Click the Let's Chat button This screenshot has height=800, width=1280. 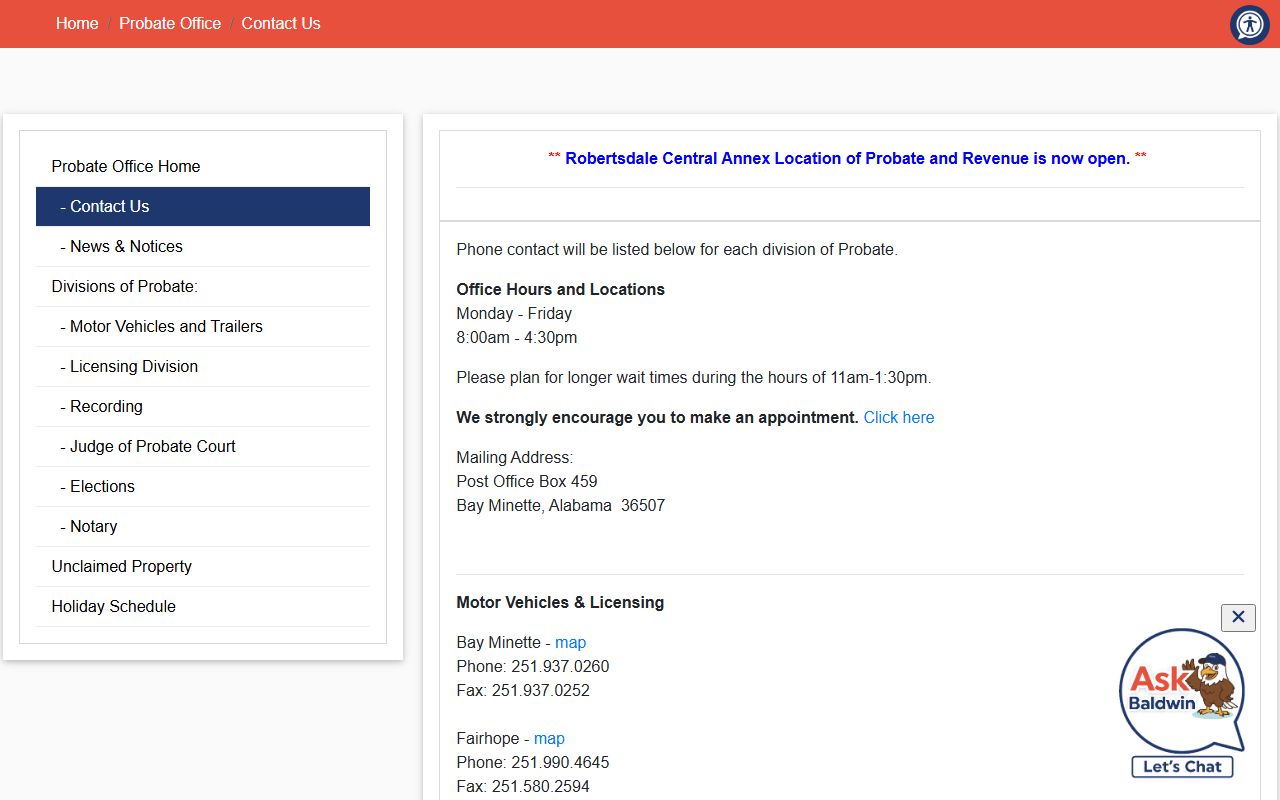(x=1182, y=767)
